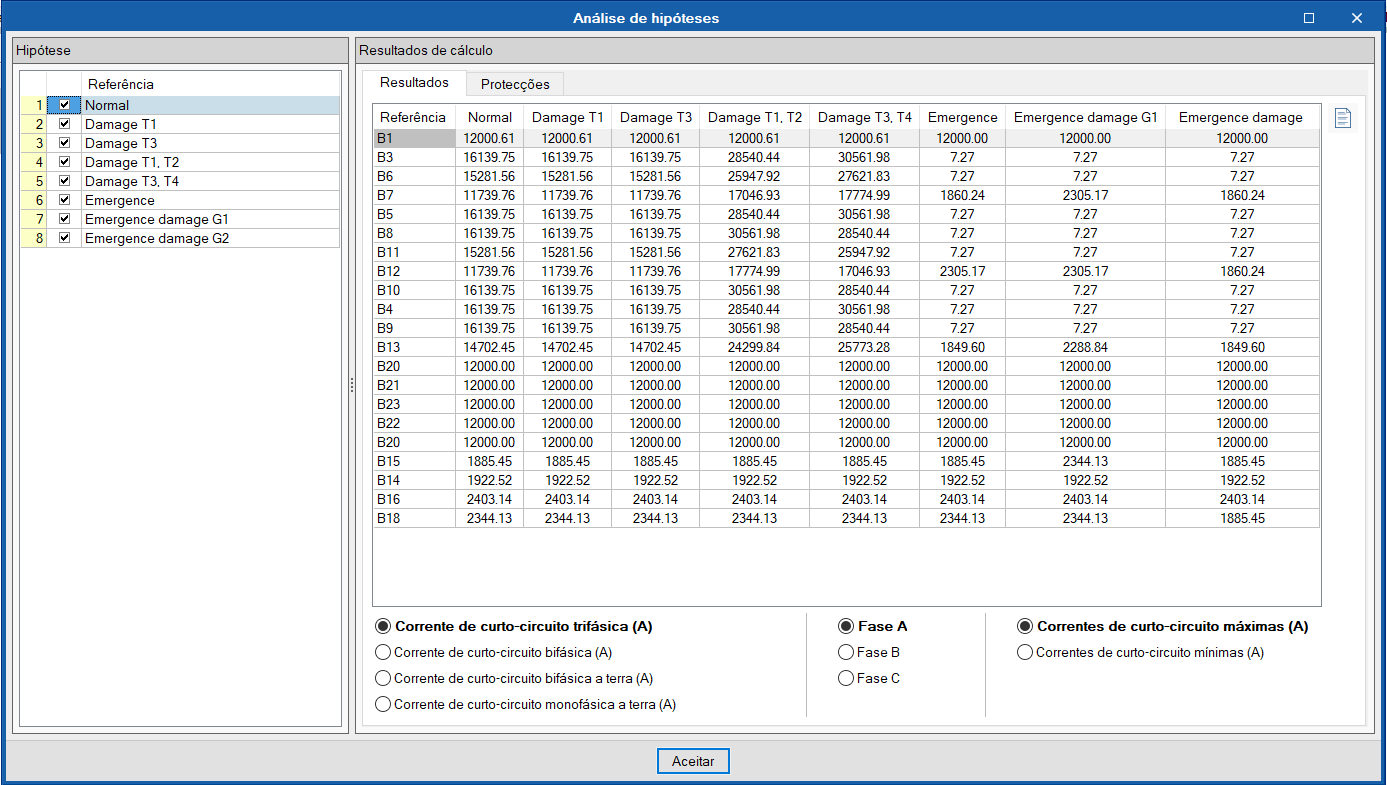Toggle the Damage T3, T4 checkbox

click(65, 181)
